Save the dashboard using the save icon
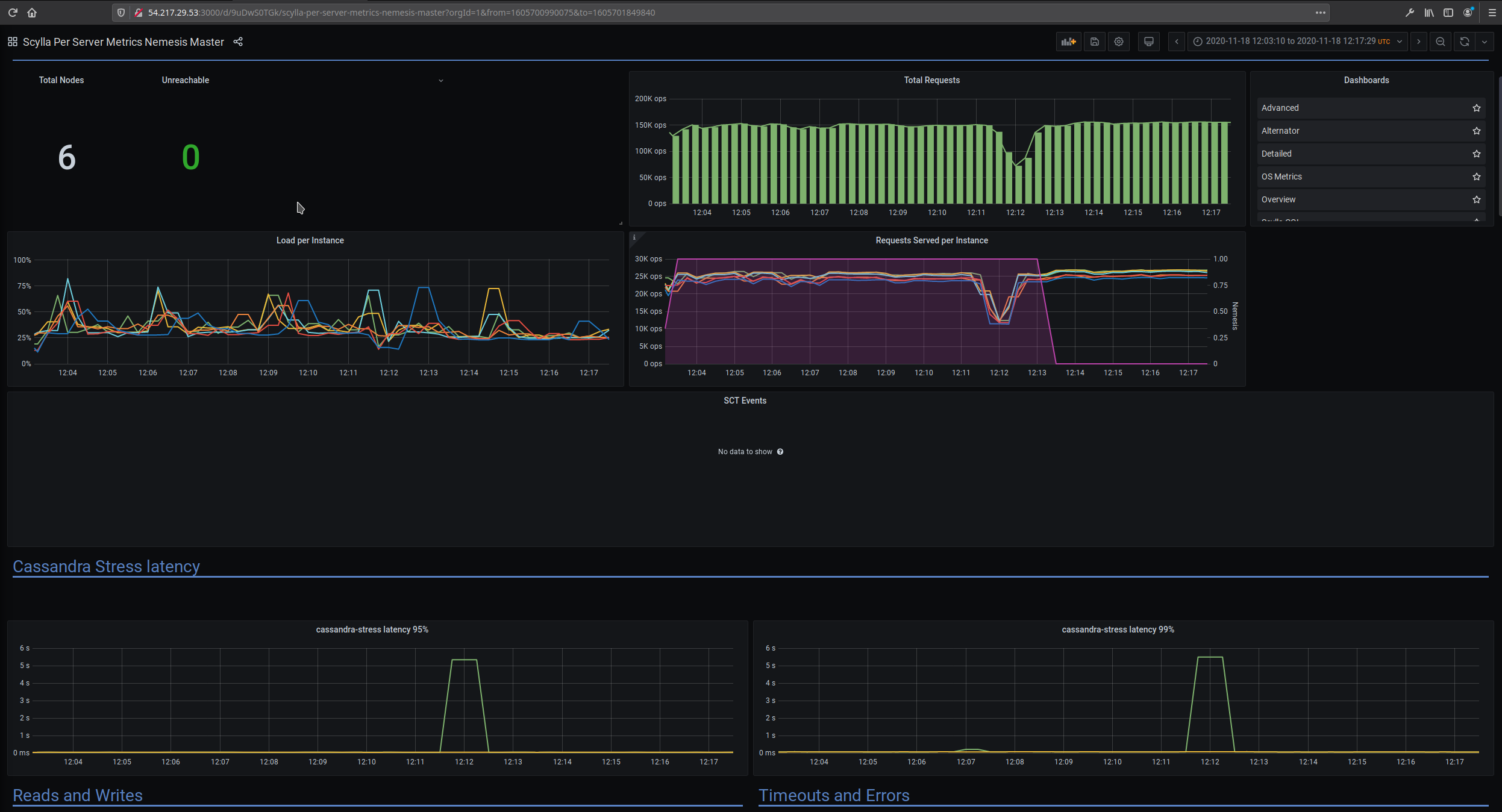Viewport: 1502px width, 812px height. (1094, 42)
